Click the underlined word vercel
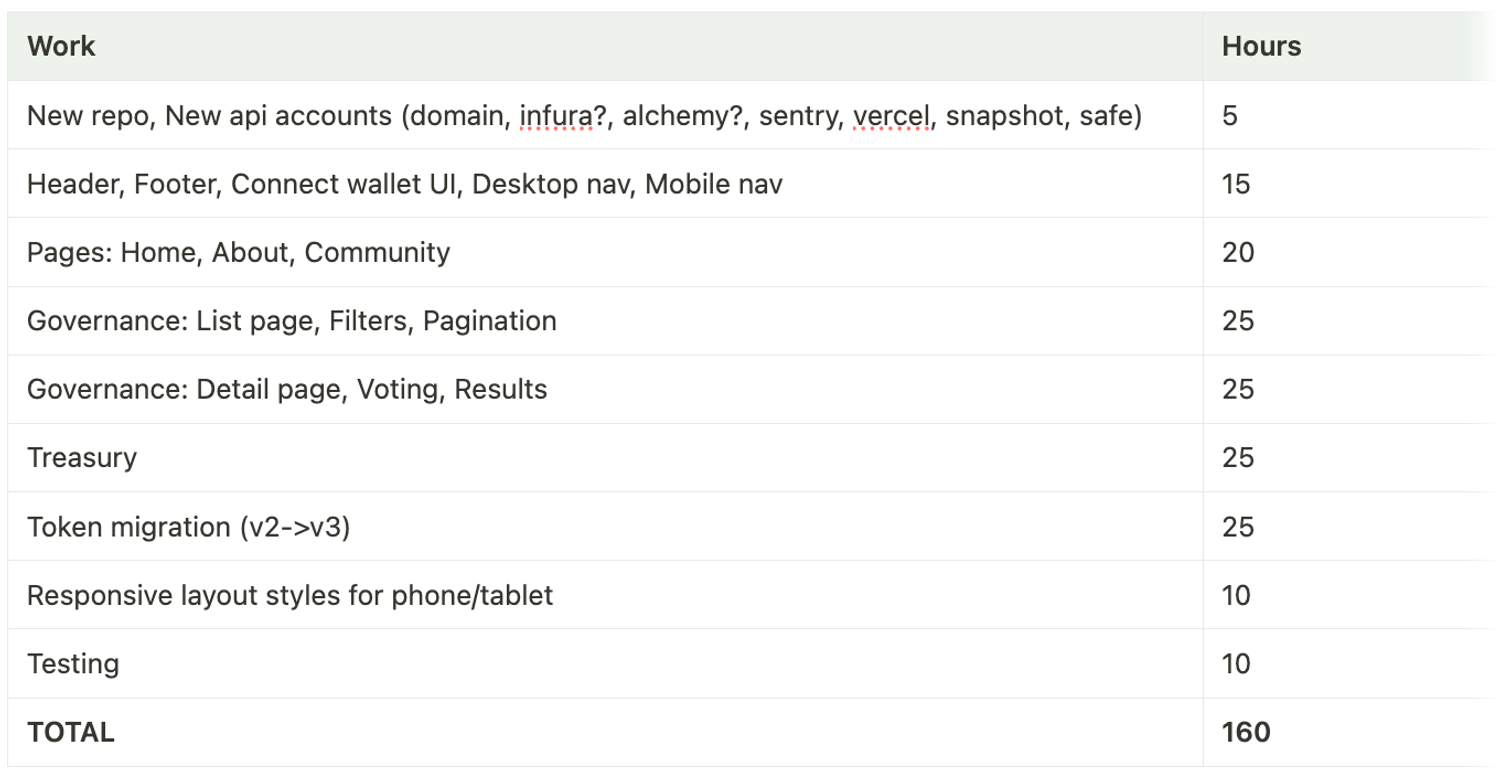 (891, 116)
